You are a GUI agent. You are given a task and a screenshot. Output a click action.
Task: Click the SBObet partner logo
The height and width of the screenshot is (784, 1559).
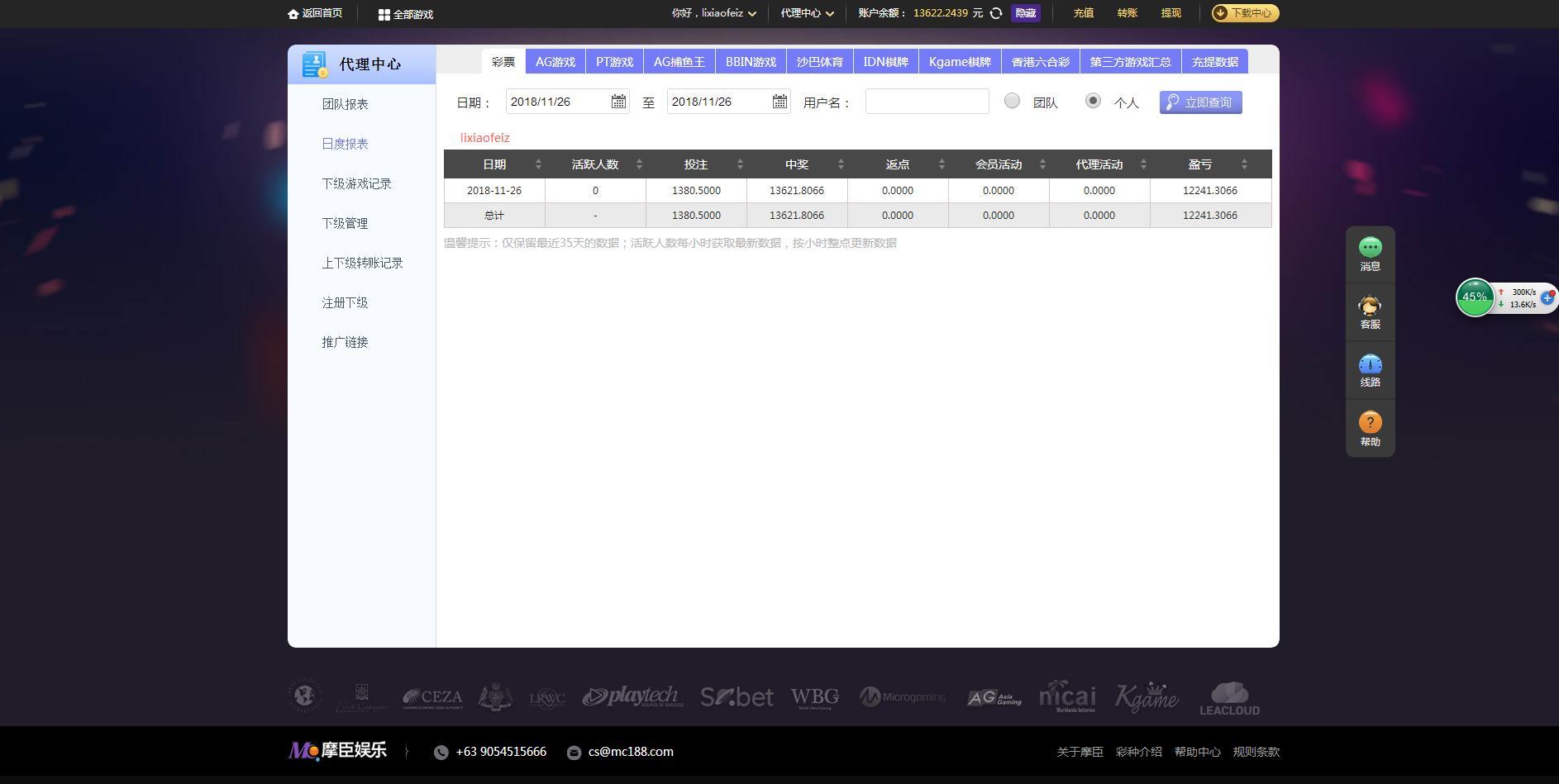(x=737, y=697)
